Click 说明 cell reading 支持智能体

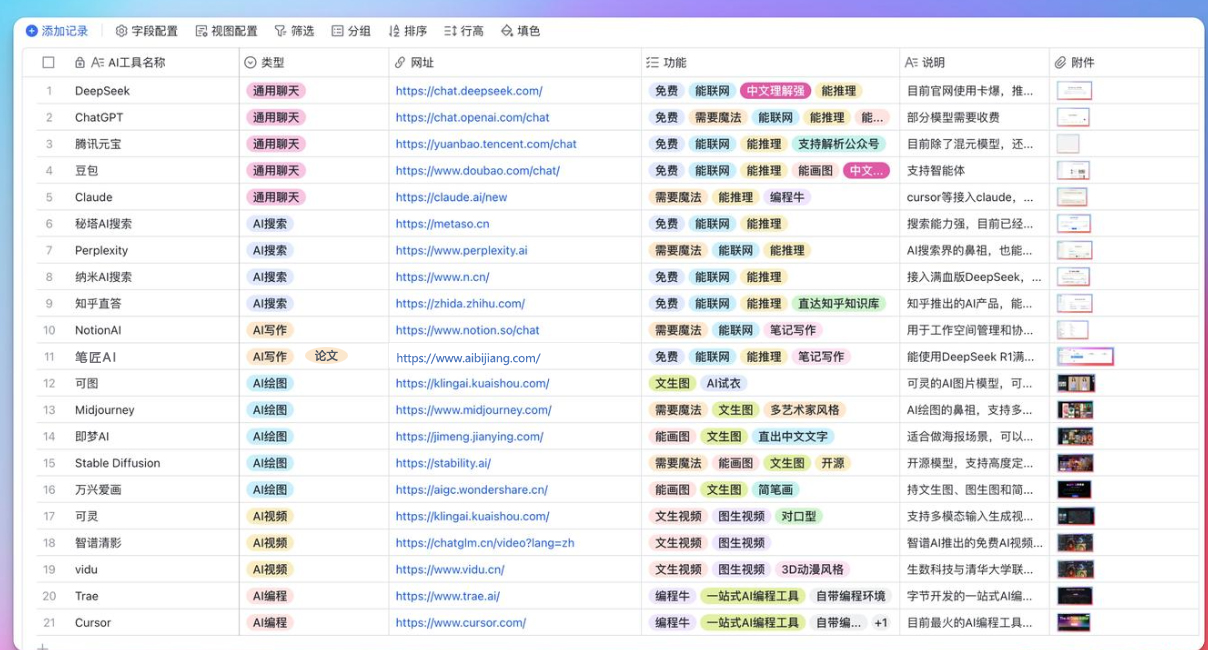975,170
